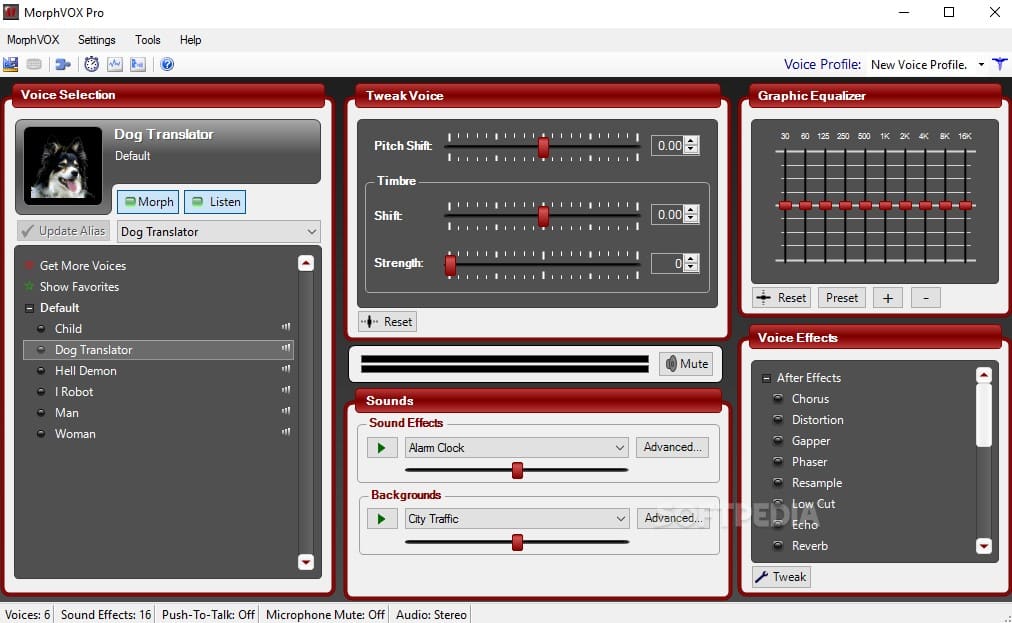
Task: Play the Alarm Clock sound effect
Action: pyautogui.click(x=381, y=447)
